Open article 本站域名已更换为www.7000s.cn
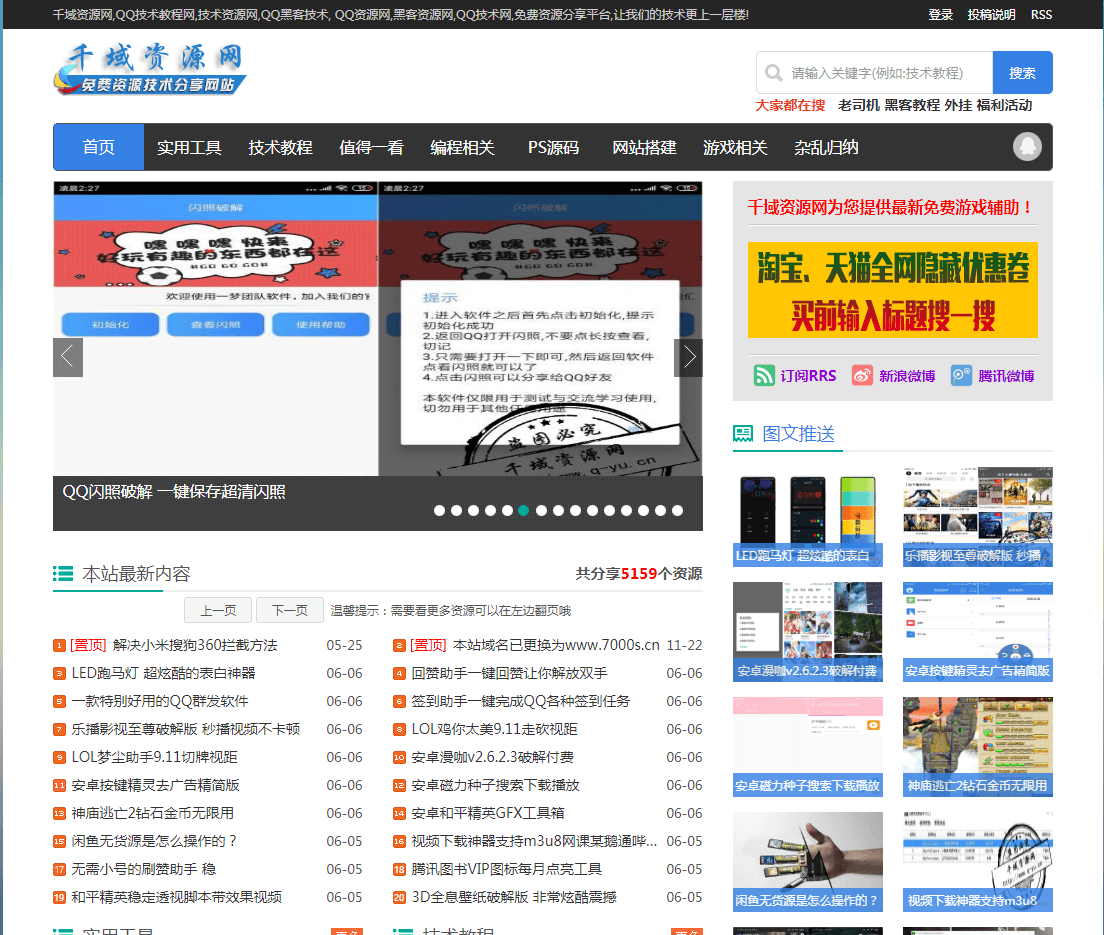Image resolution: width=1104 pixels, height=935 pixels. click(x=556, y=645)
